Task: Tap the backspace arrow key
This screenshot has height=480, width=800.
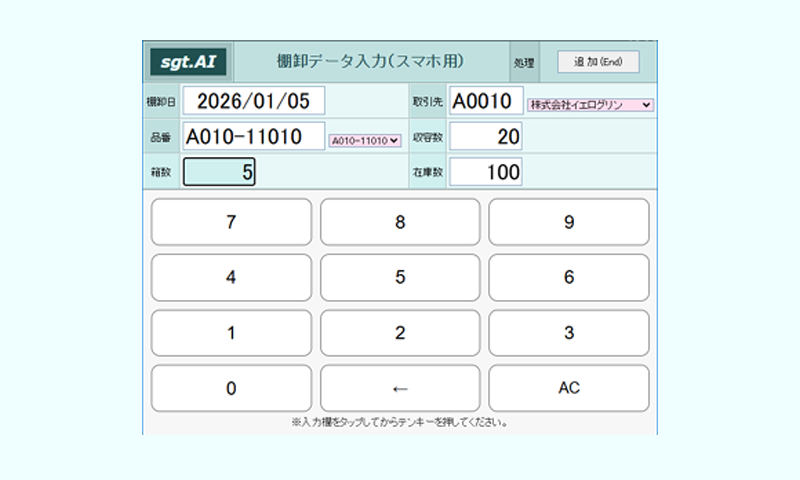Action: coord(400,388)
